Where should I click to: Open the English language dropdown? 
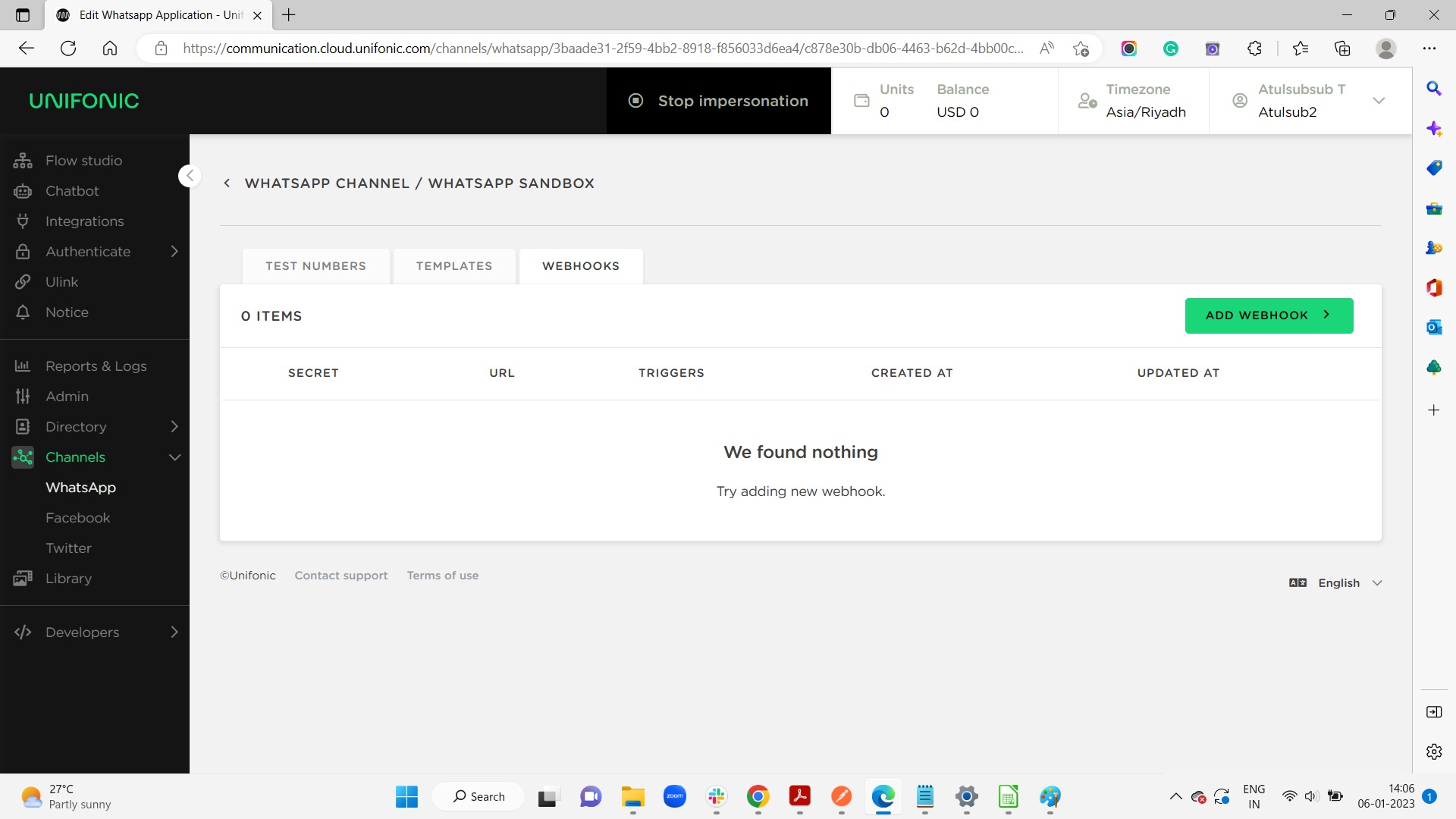(1338, 583)
